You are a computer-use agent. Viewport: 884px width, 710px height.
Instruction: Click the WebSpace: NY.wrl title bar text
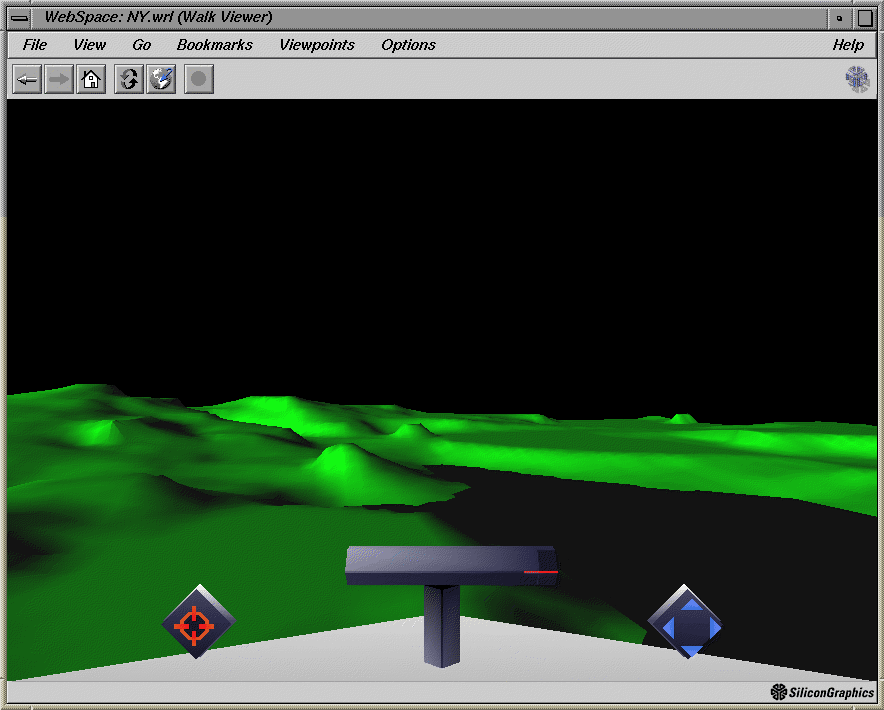pos(158,17)
